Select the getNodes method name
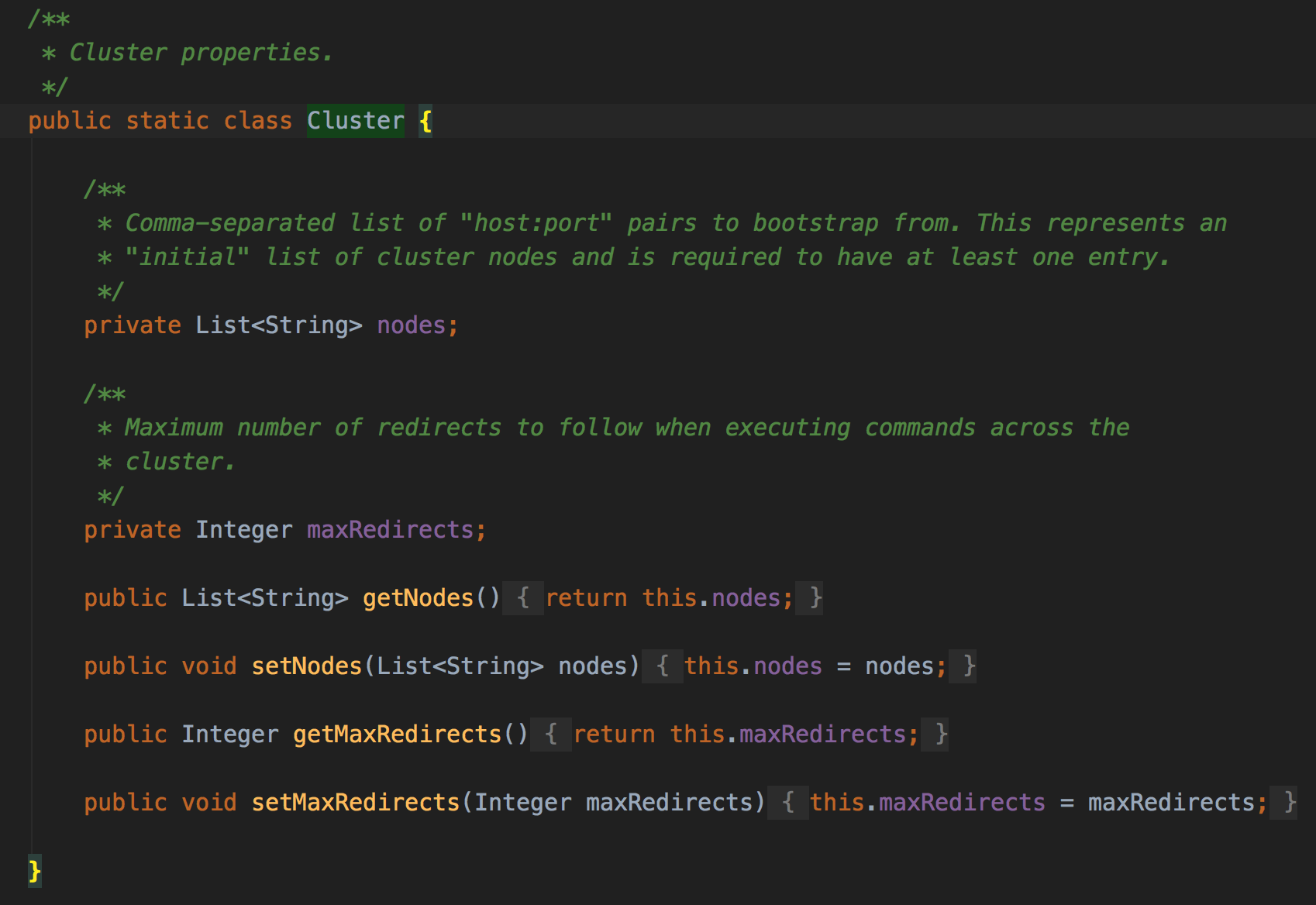This screenshot has width=1316, height=905. 417,597
